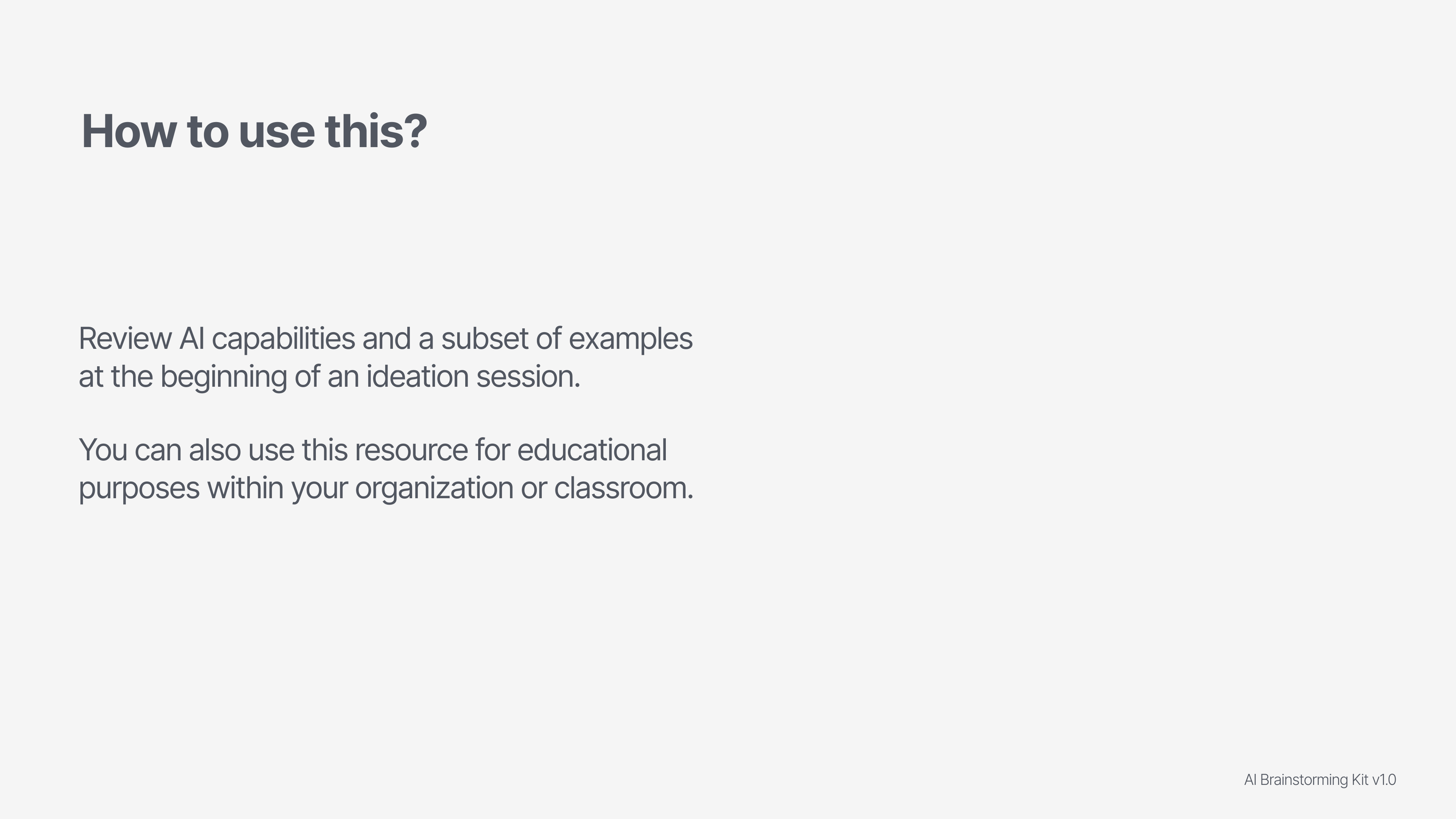Click the word "subset" in the first paragraph

(x=485, y=339)
